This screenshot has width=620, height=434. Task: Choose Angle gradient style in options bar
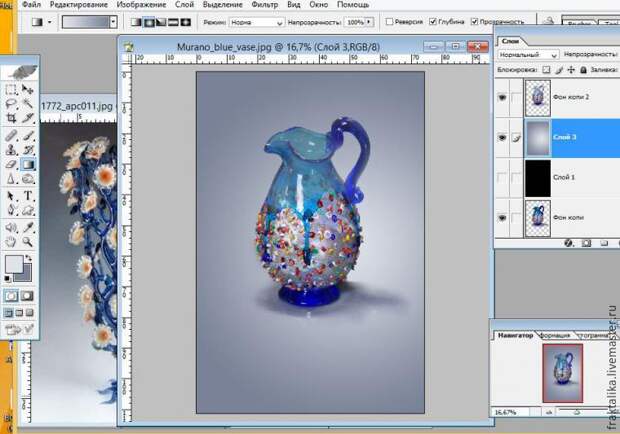pos(161,22)
